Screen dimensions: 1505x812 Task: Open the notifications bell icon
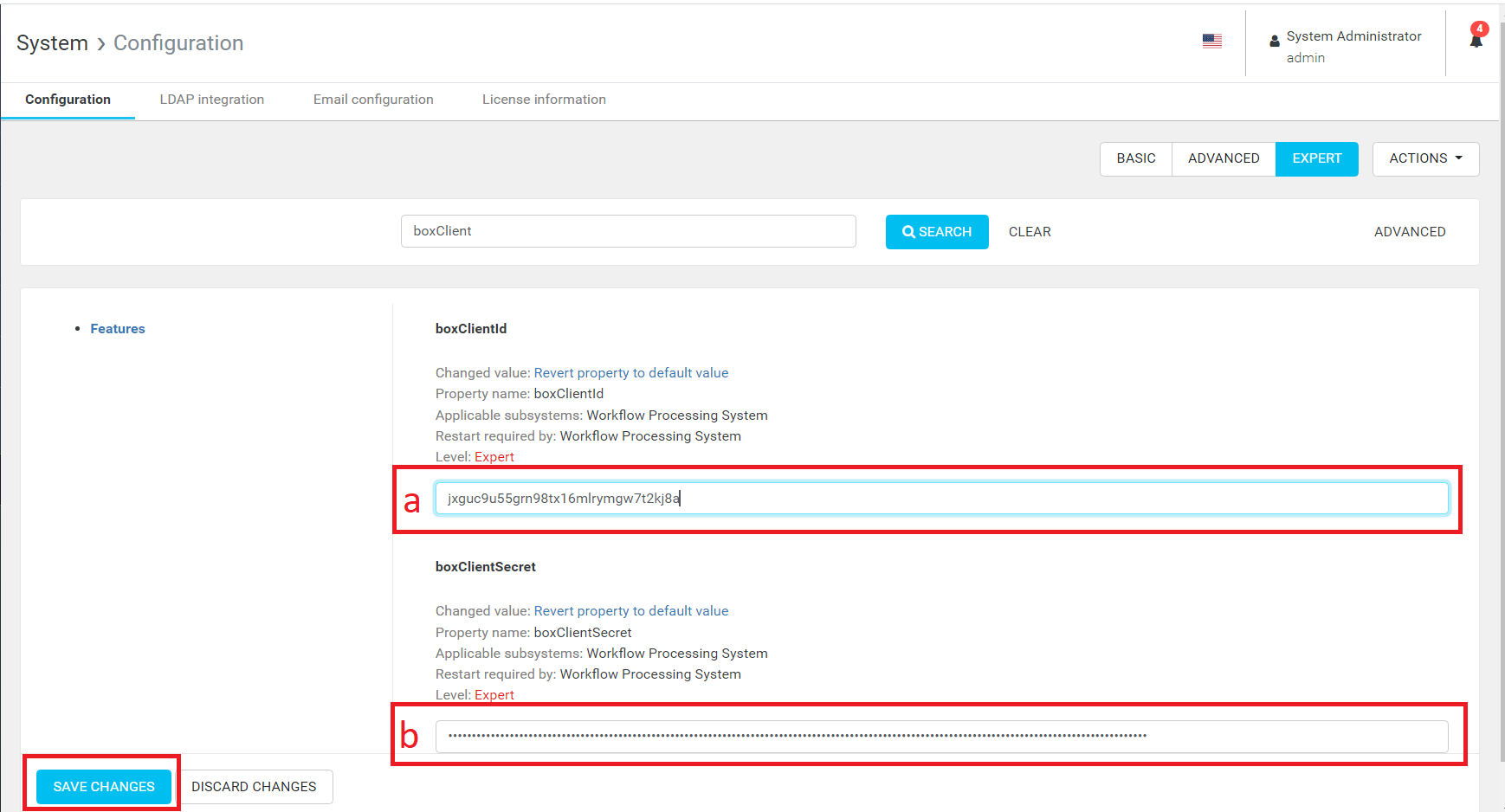click(1476, 39)
